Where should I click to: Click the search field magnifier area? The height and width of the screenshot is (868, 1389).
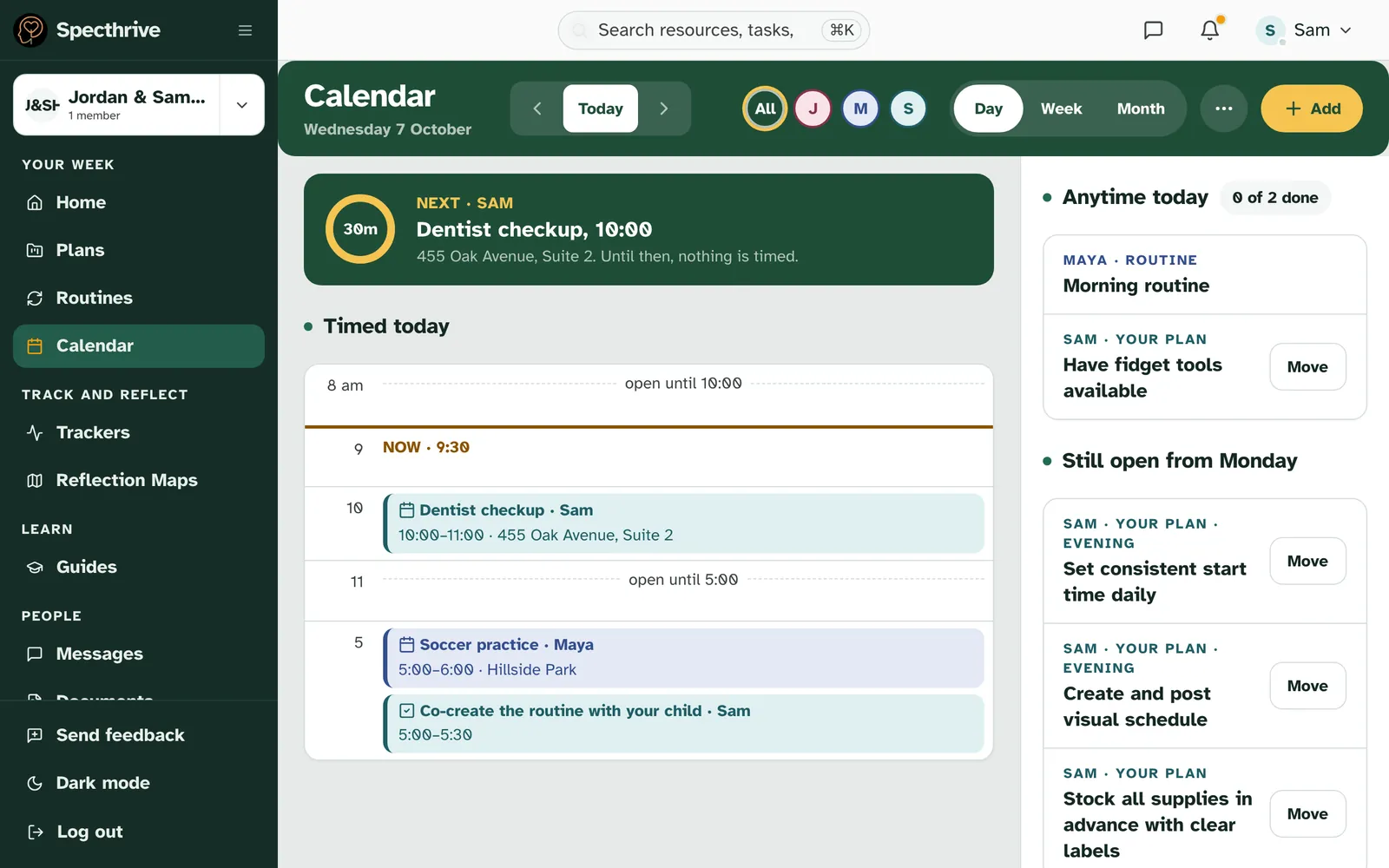tap(580, 30)
